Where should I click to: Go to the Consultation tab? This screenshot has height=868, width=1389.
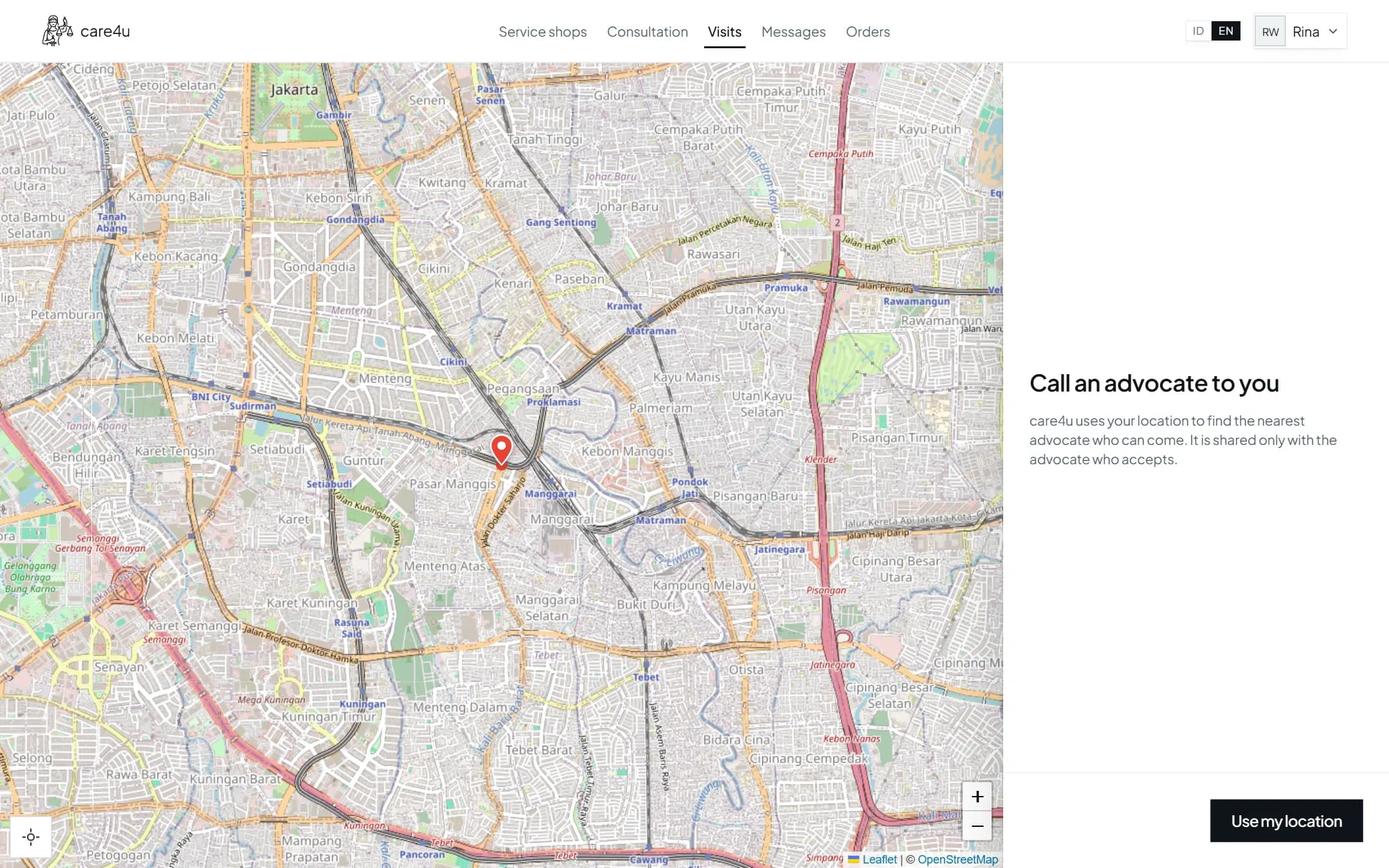coord(647,32)
